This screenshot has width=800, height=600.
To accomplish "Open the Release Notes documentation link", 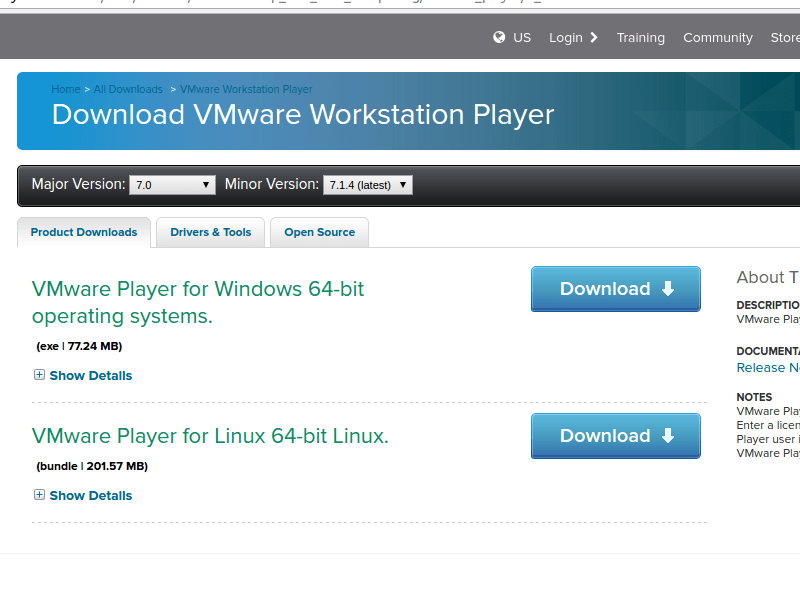I will click(768, 367).
